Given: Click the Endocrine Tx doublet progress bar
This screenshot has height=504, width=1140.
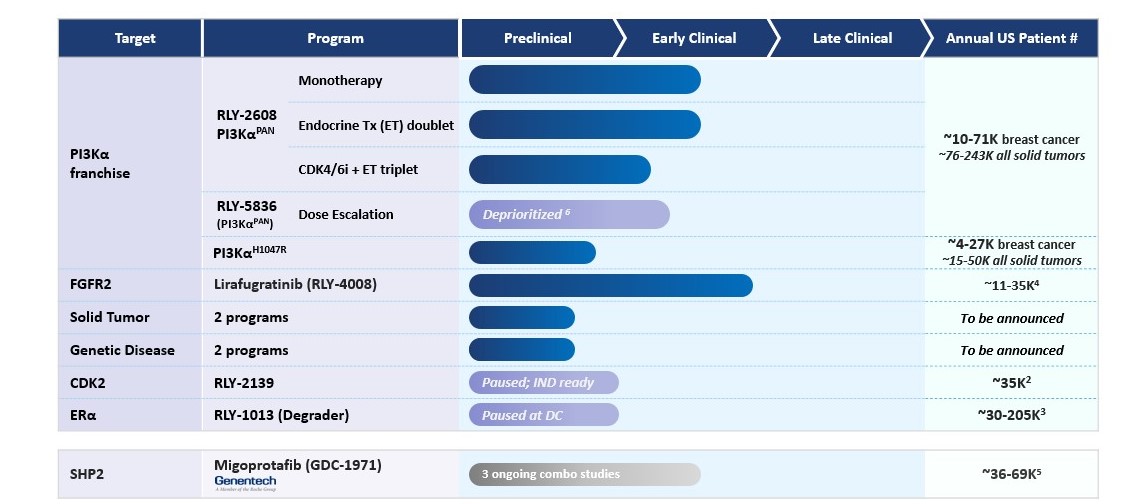Looking at the screenshot, I should point(584,125).
